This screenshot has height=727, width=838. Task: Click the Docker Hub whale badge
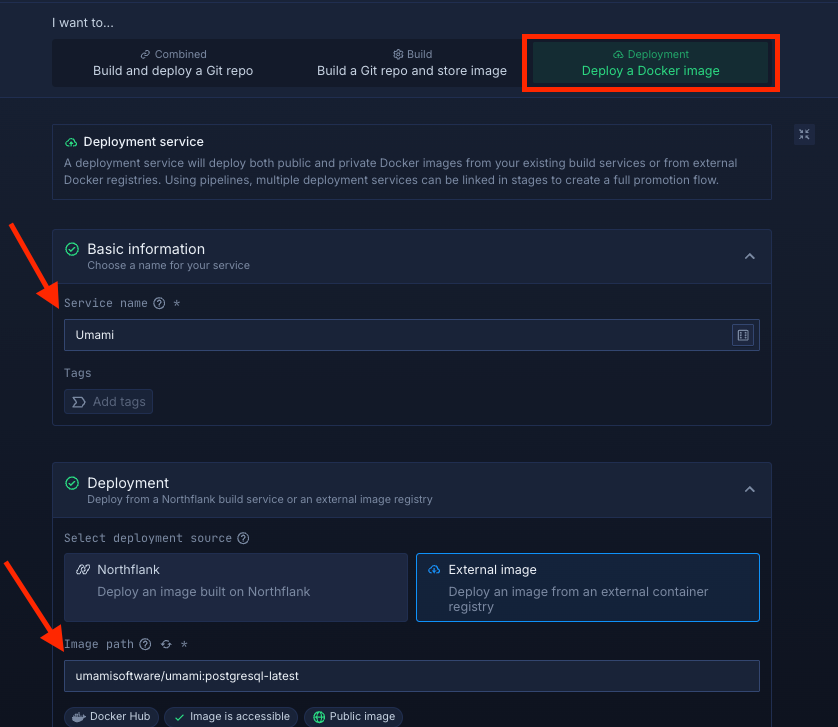tap(110, 716)
